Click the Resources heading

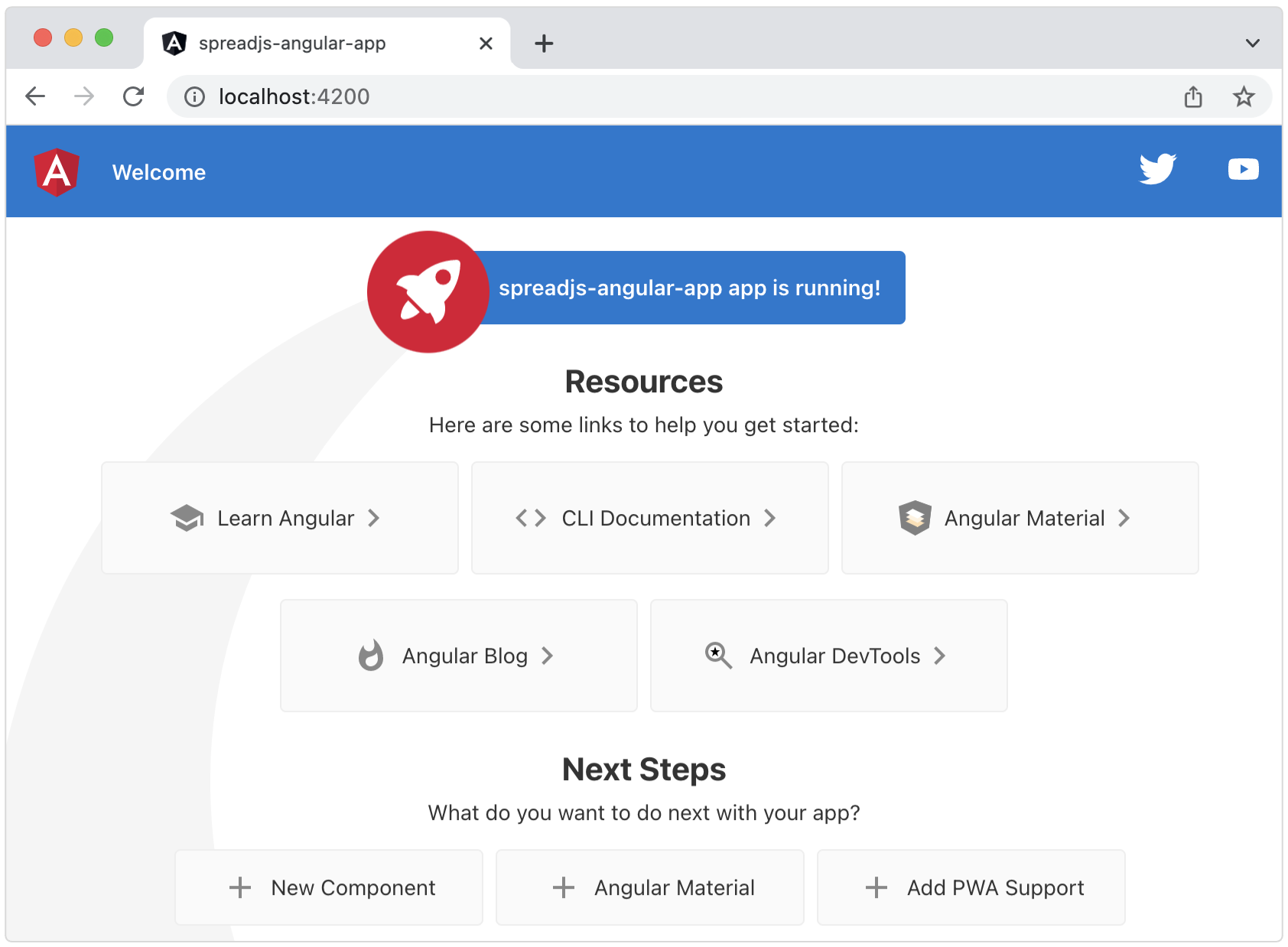point(644,382)
